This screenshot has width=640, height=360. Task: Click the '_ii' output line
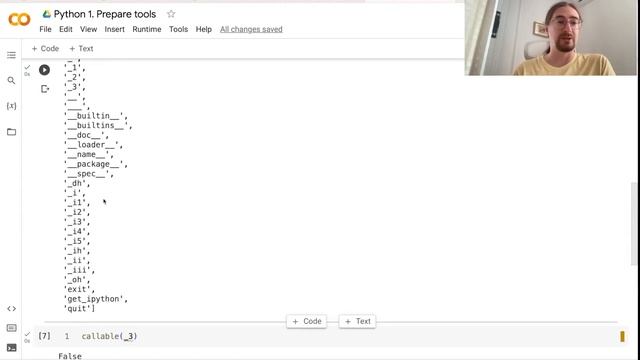[77, 260]
